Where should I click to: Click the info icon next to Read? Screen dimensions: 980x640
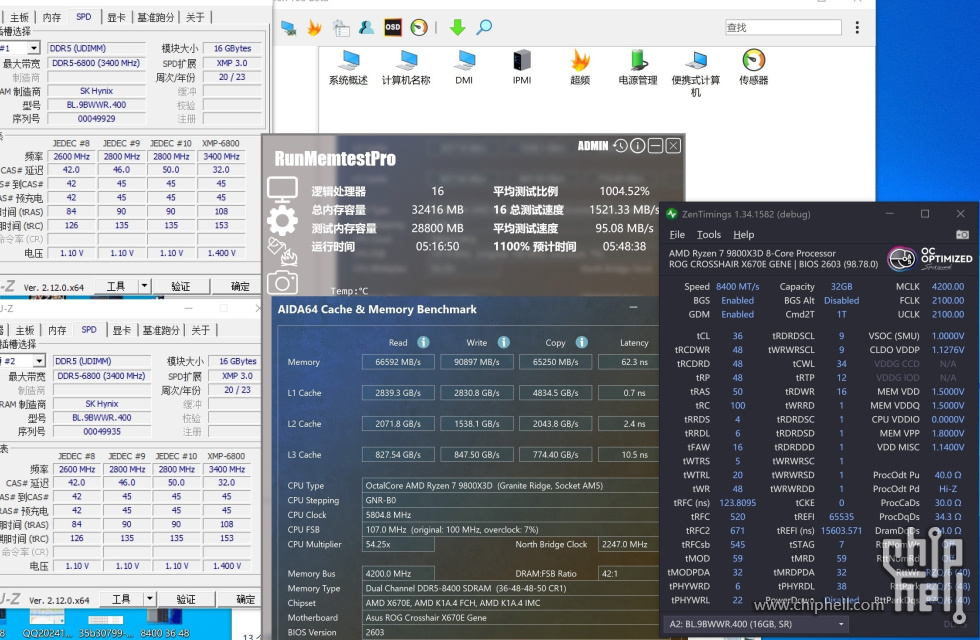423,342
